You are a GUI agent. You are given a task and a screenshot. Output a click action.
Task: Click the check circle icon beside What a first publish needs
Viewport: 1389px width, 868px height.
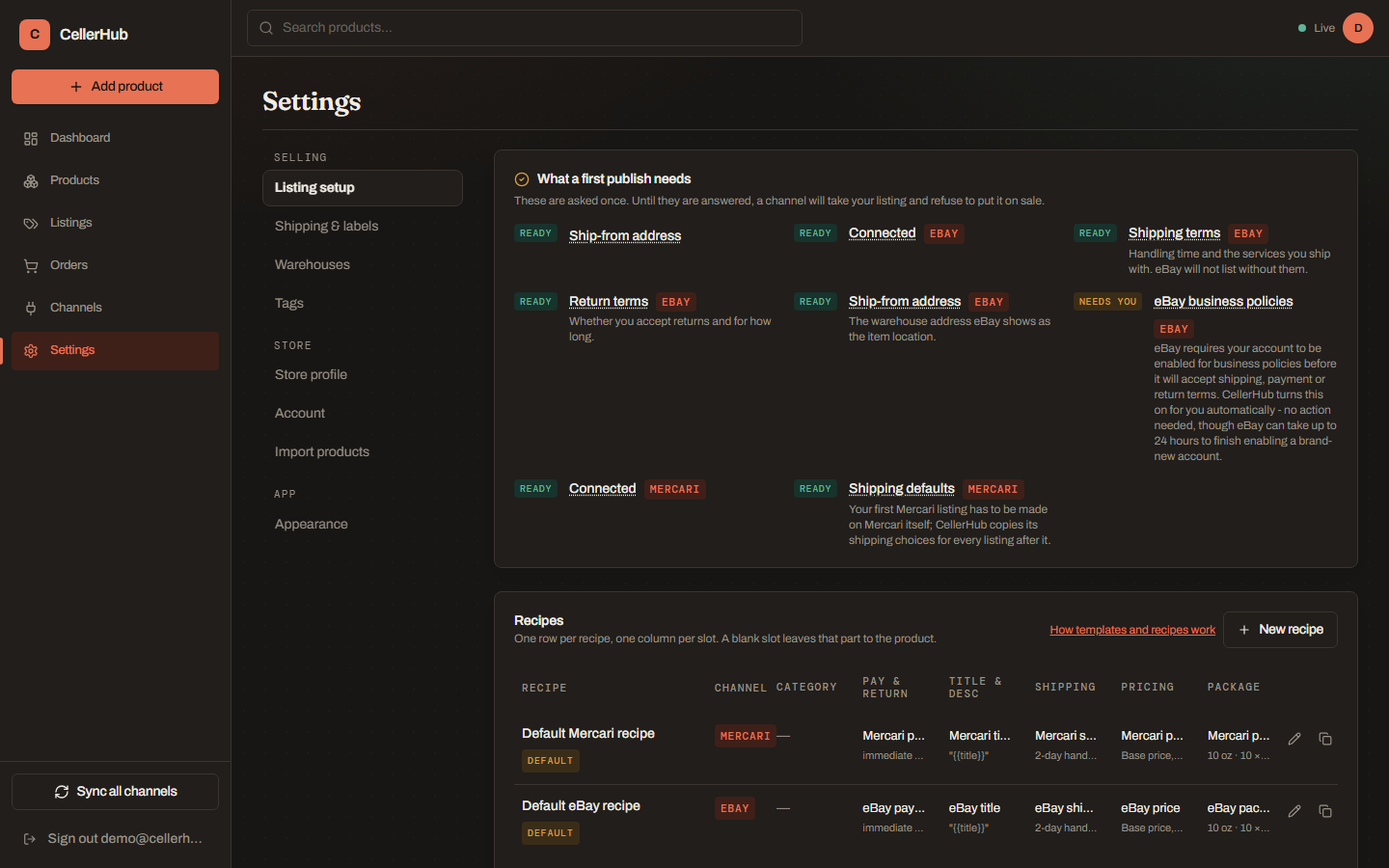[x=522, y=179]
